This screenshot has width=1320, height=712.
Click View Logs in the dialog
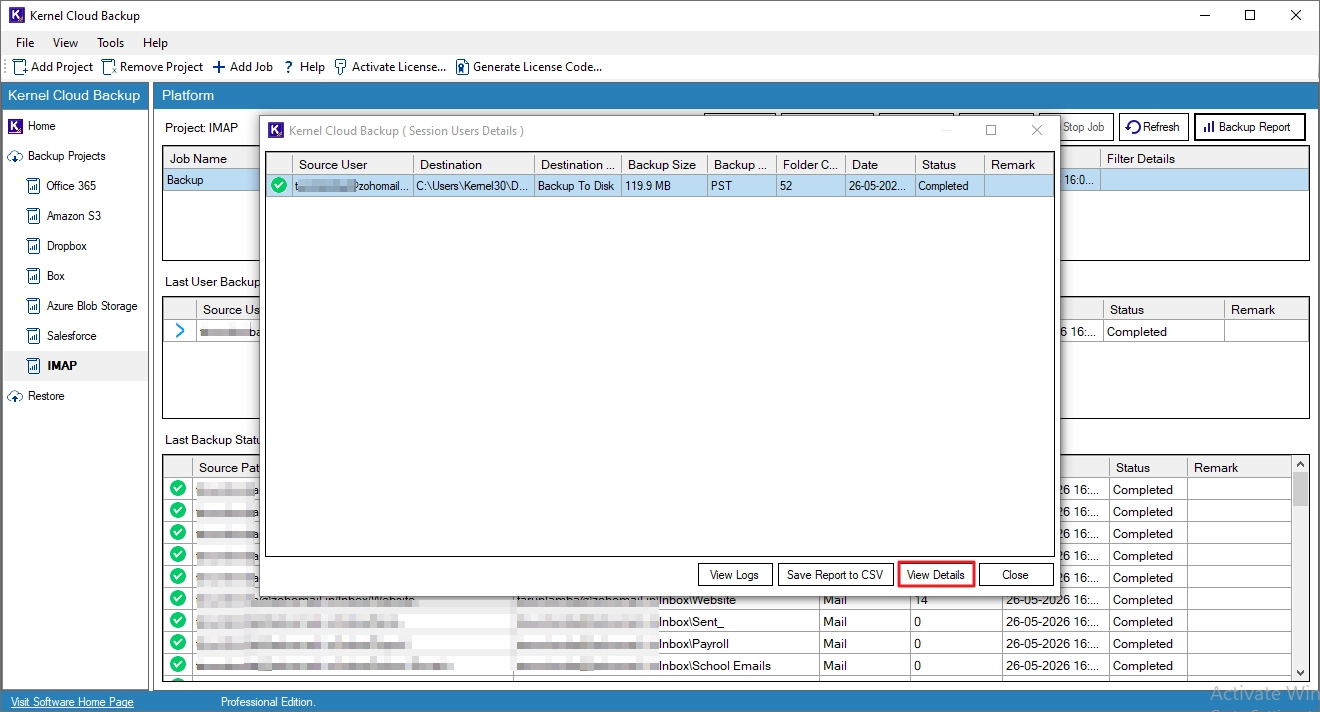tap(735, 575)
